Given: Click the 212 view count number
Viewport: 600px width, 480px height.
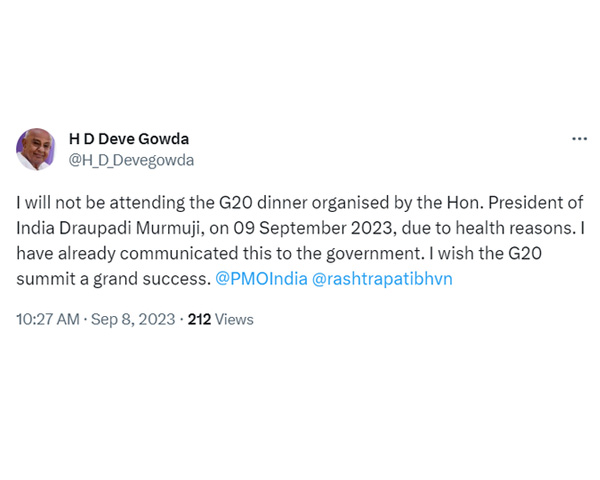Looking at the screenshot, I should [199, 319].
